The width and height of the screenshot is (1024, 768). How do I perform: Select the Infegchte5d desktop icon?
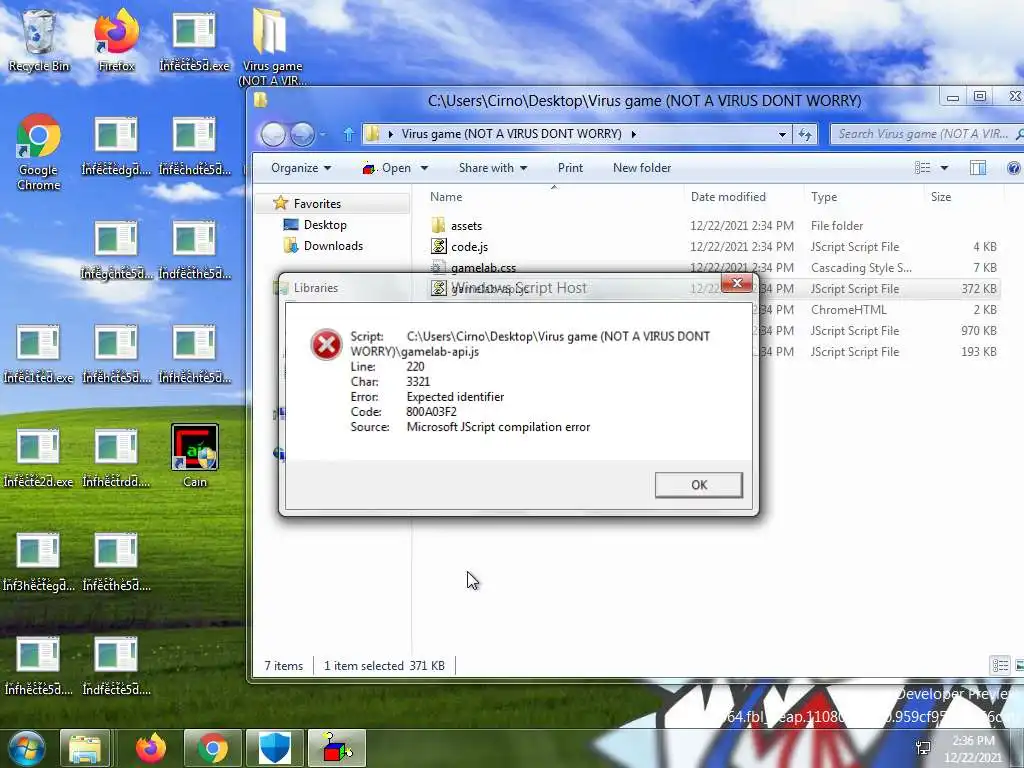coord(116,249)
